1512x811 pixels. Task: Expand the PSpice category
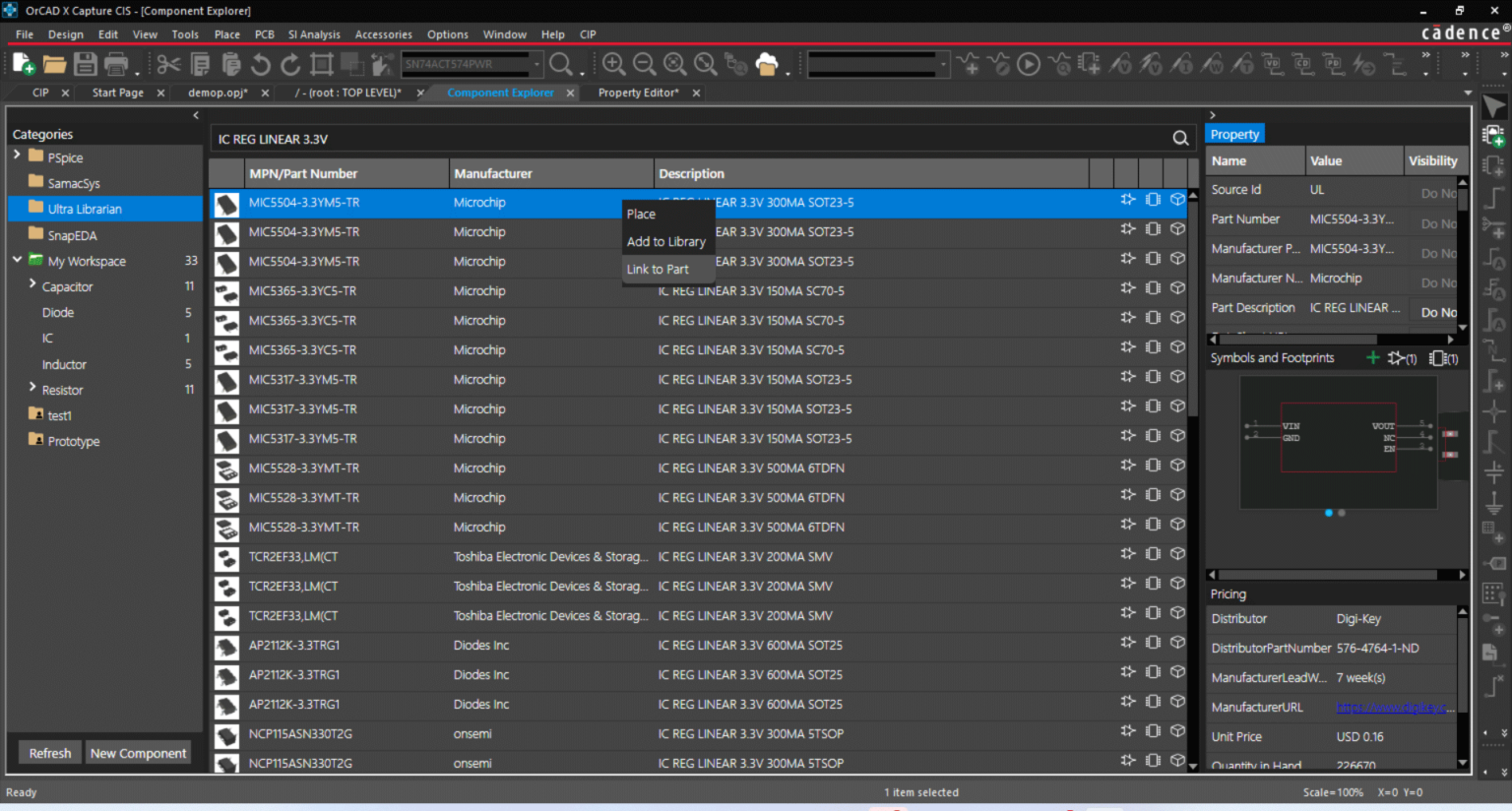tap(17, 156)
